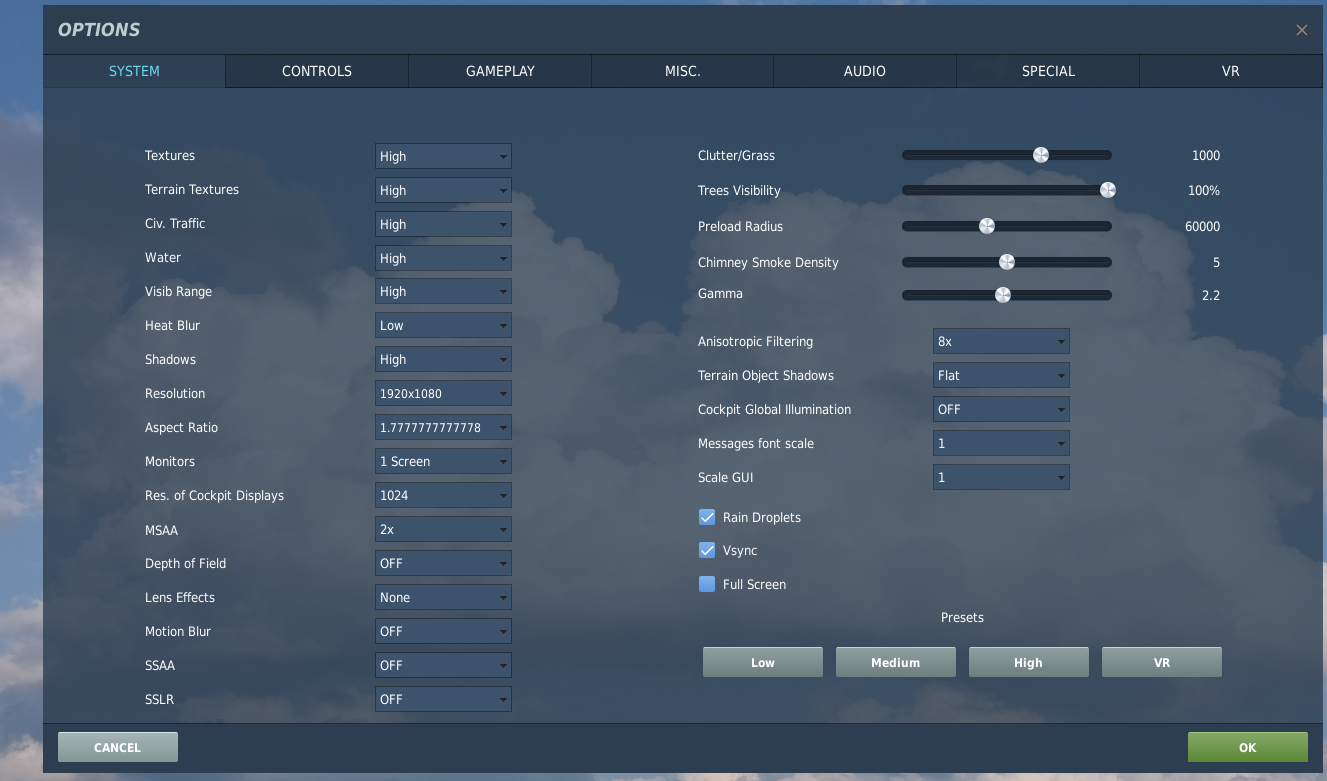Change the Water quality dropdown
The width and height of the screenshot is (1327, 781).
click(x=443, y=258)
